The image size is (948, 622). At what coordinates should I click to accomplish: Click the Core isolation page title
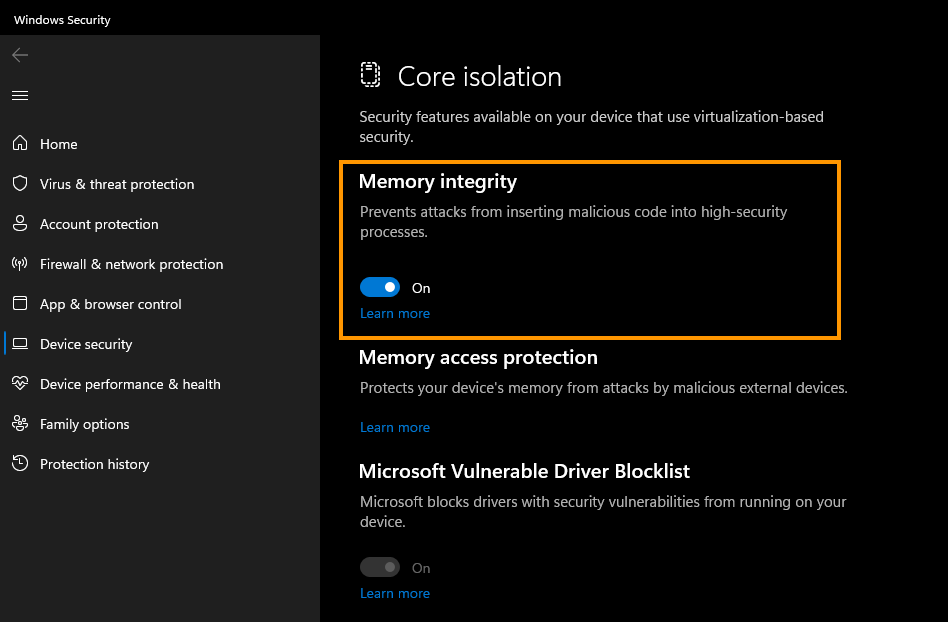click(x=479, y=77)
